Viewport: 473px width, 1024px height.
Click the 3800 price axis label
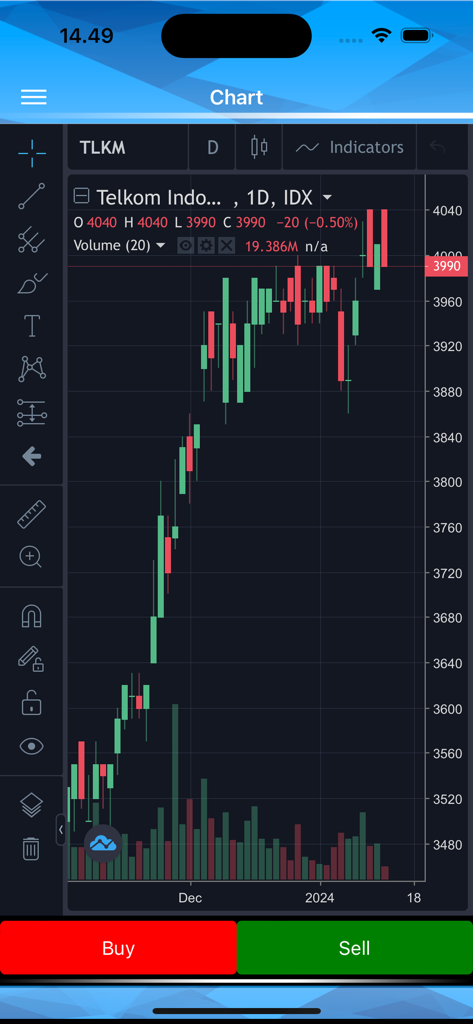pyautogui.click(x=447, y=482)
